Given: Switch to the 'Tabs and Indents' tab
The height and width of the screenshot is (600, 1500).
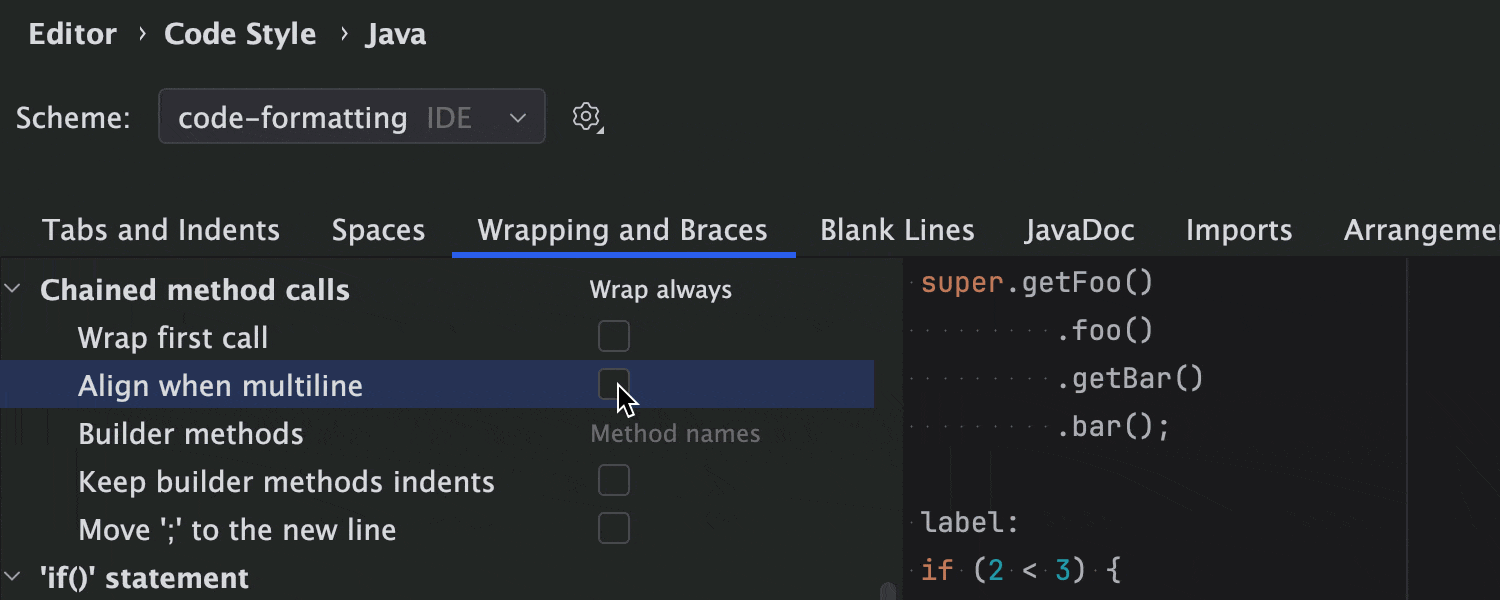Looking at the screenshot, I should click(160, 230).
